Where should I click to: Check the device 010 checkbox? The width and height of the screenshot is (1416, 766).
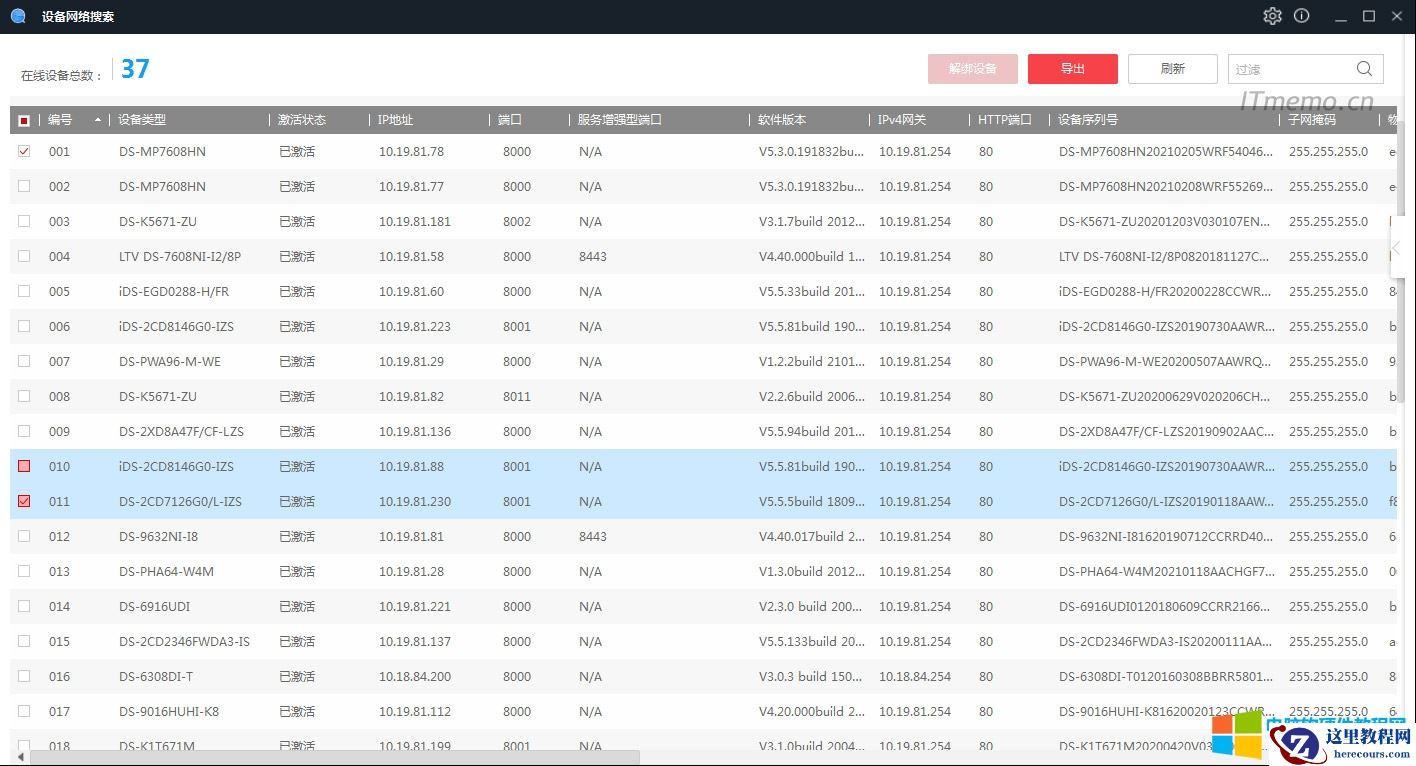24,466
